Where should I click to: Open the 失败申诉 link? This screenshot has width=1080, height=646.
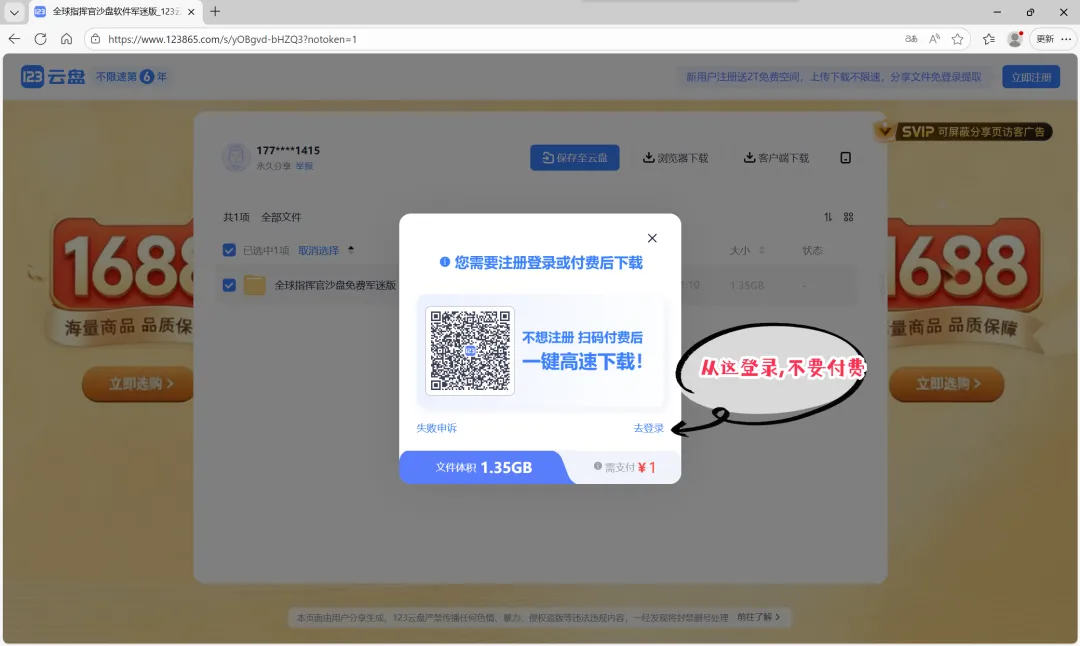(436, 428)
